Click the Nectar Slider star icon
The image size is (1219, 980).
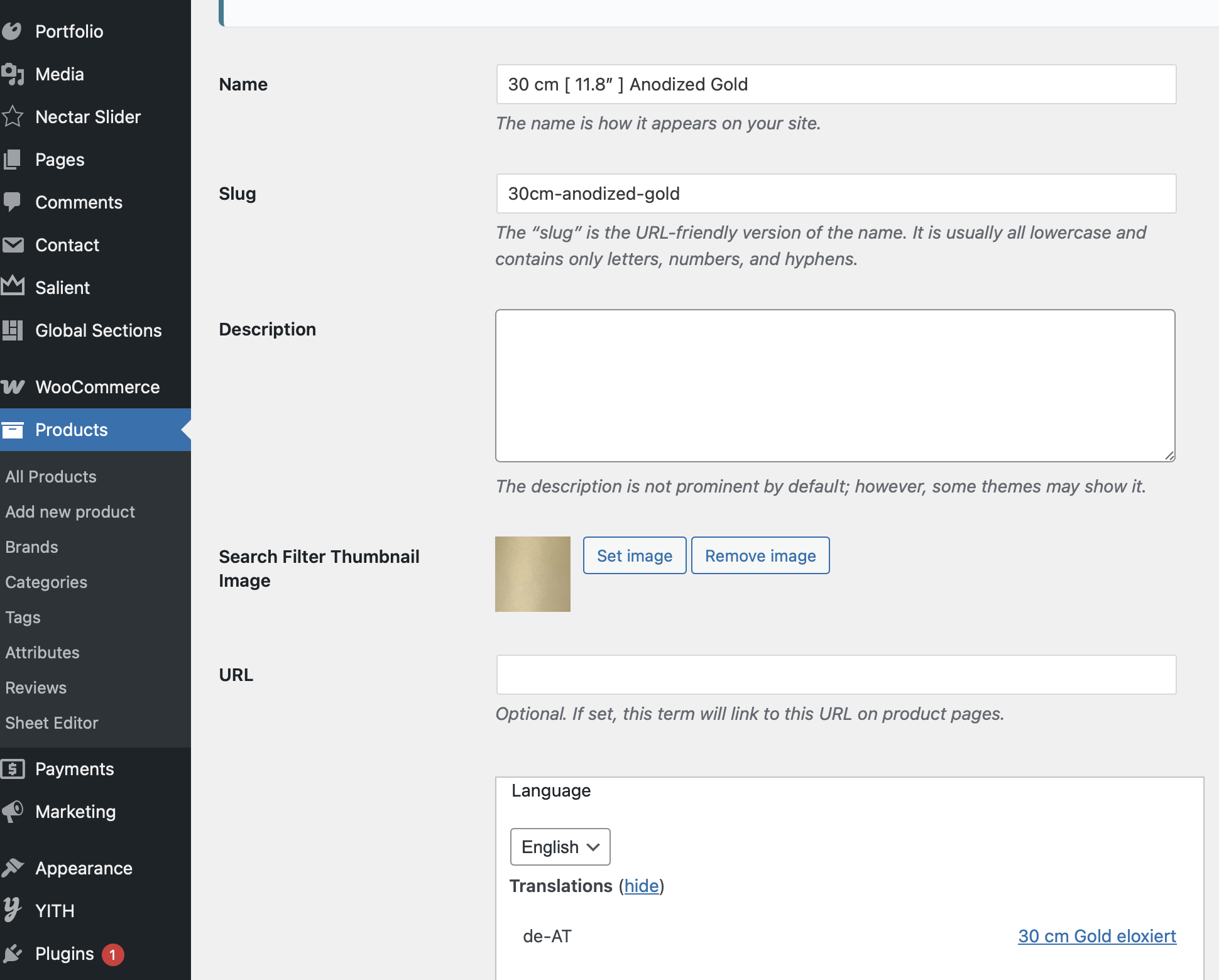point(12,117)
